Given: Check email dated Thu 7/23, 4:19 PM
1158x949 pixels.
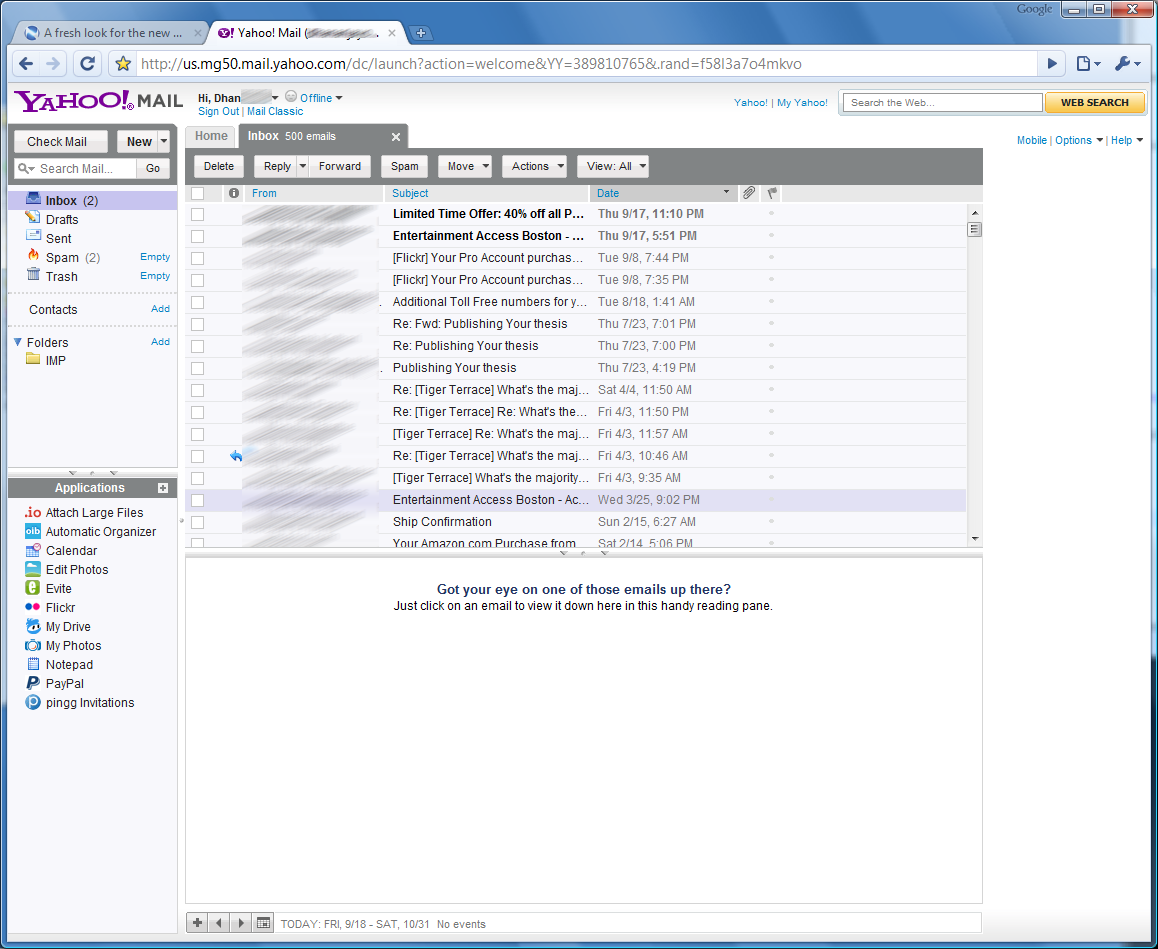Looking at the screenshot, I should pos(197,368).
